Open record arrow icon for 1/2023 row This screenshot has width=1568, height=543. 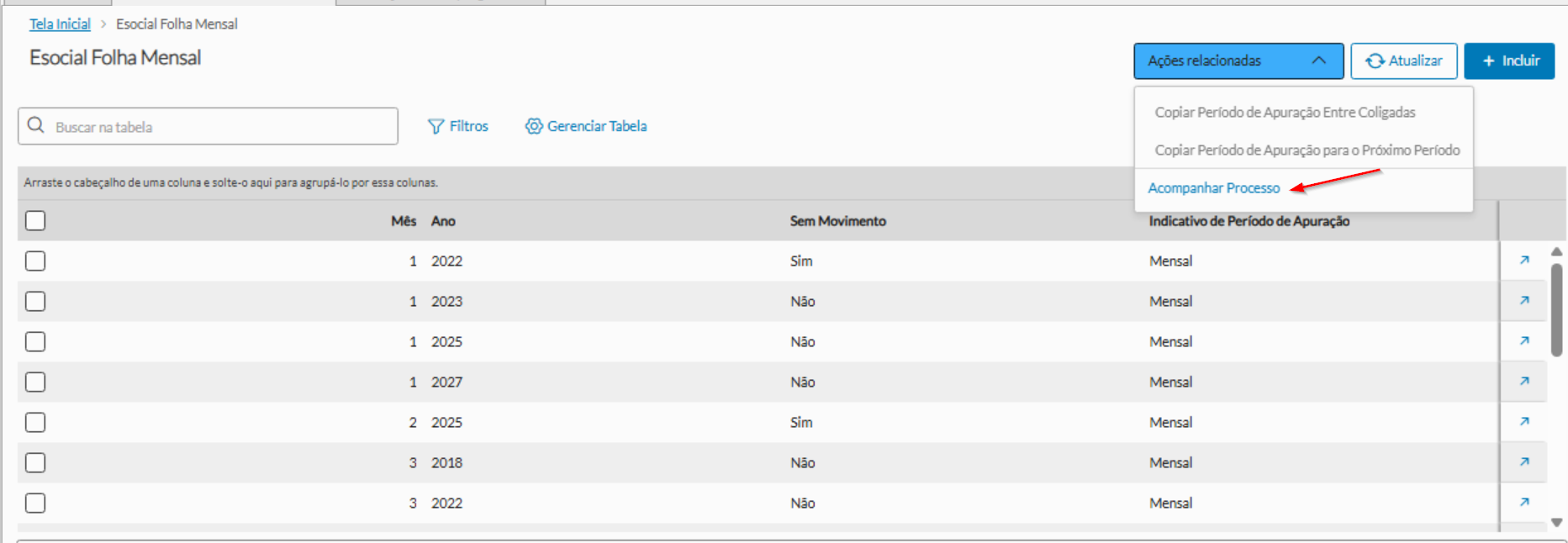(x=1523, y=301)
